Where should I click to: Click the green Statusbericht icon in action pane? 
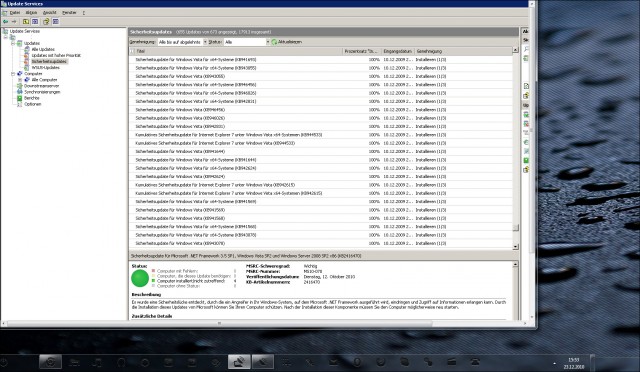click(526, 160)
